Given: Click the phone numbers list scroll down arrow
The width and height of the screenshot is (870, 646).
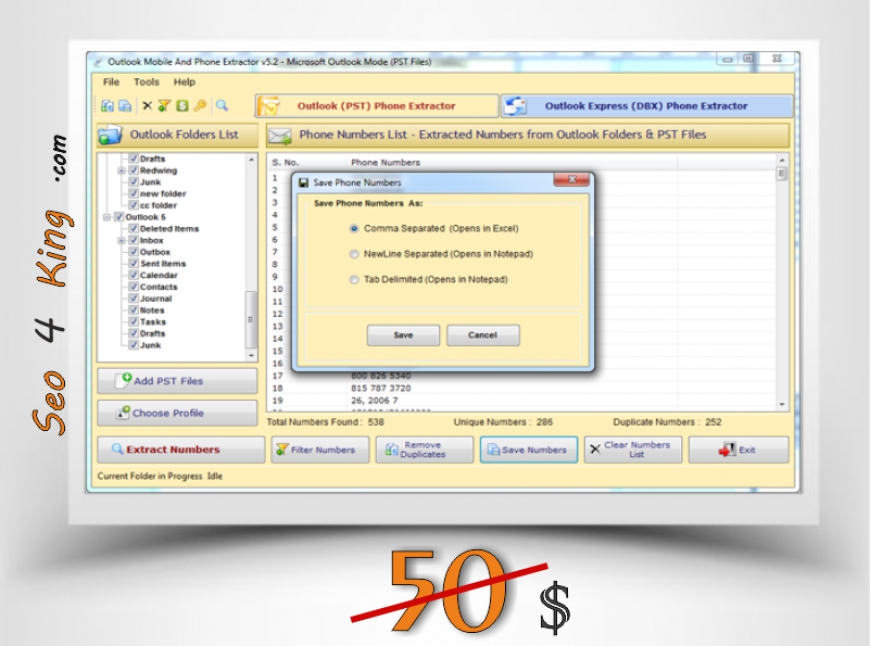Looking at the screenshot, I should click(782, 405).
